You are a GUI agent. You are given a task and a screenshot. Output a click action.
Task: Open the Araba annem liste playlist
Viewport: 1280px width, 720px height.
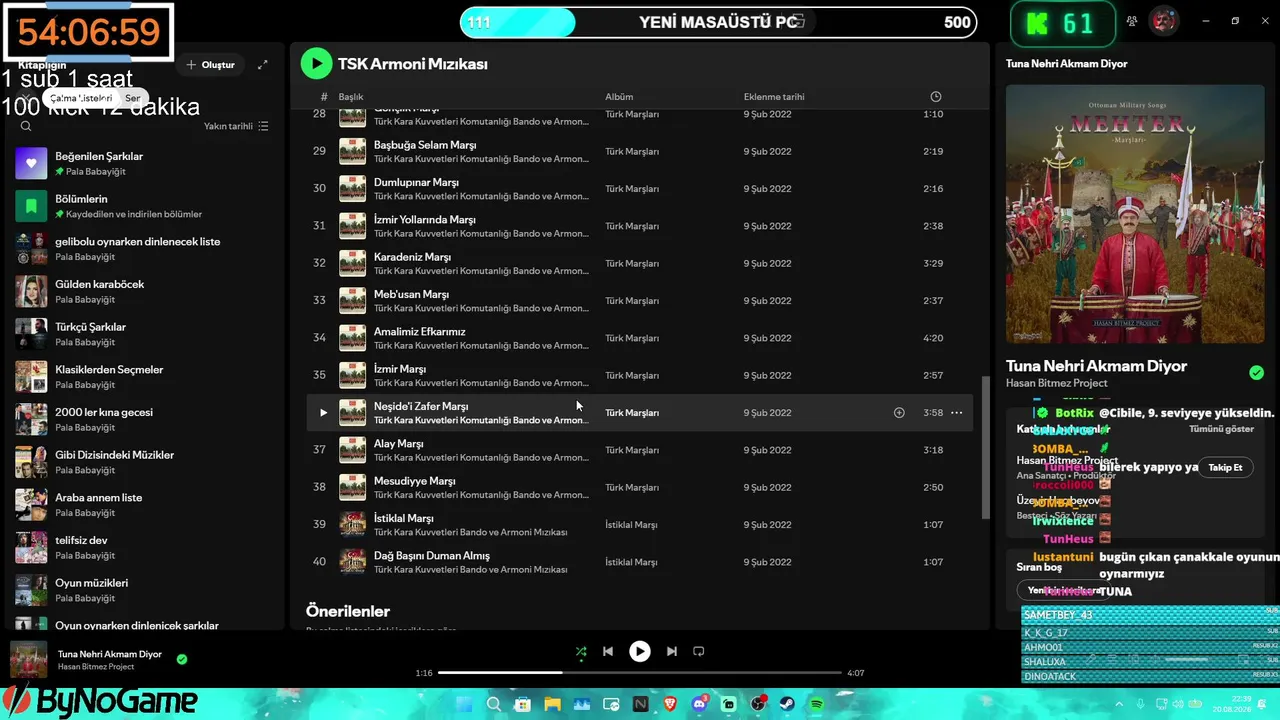pyautogui.click(x=144, y=504)
